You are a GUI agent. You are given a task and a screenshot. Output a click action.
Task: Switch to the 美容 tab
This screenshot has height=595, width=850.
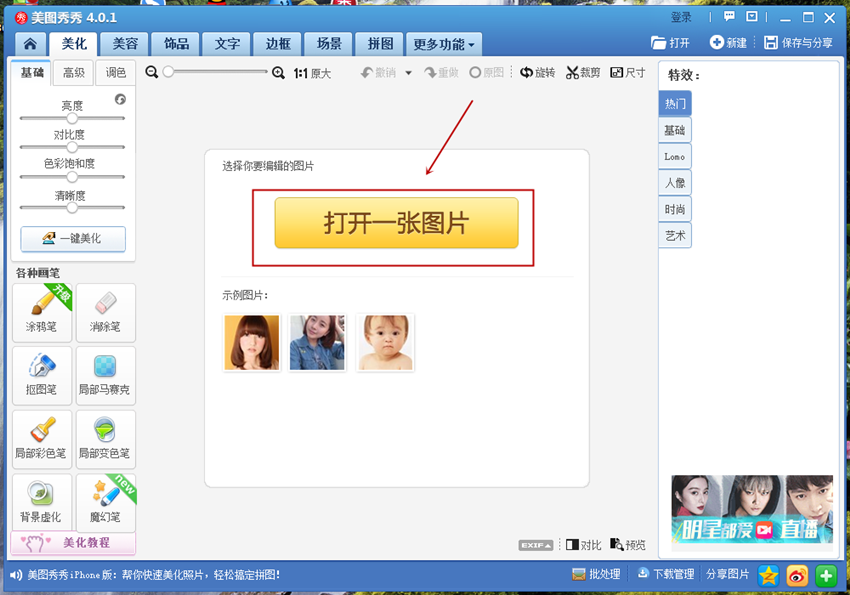point(125,44)
